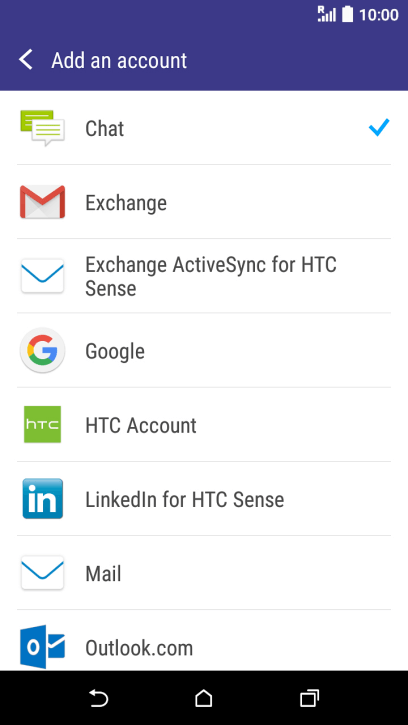Tap the Exchange ActiveSync envelope icon
Viewport: 408px width, 725px height.
[x=42, y=276]
